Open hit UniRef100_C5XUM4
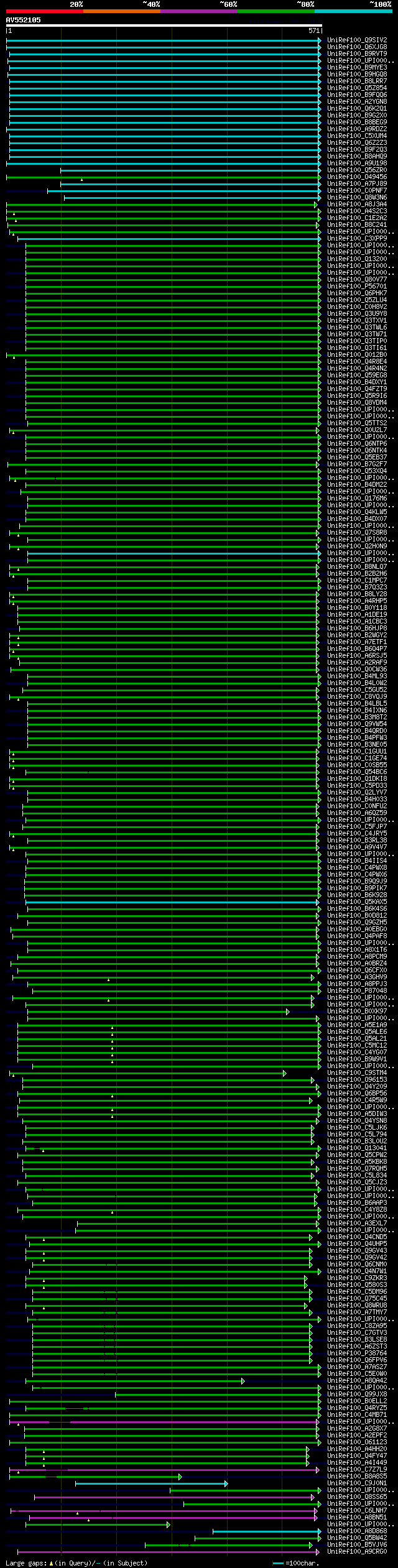 click(357, 136)
